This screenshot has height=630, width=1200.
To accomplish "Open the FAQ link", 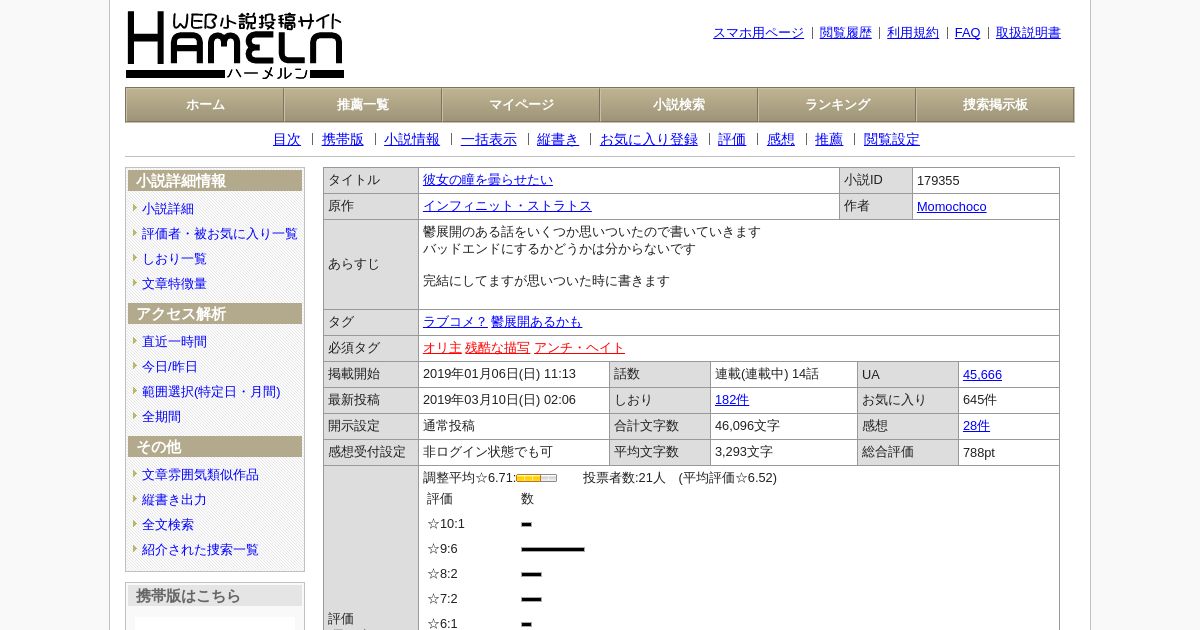I will (x=968, y=33).
